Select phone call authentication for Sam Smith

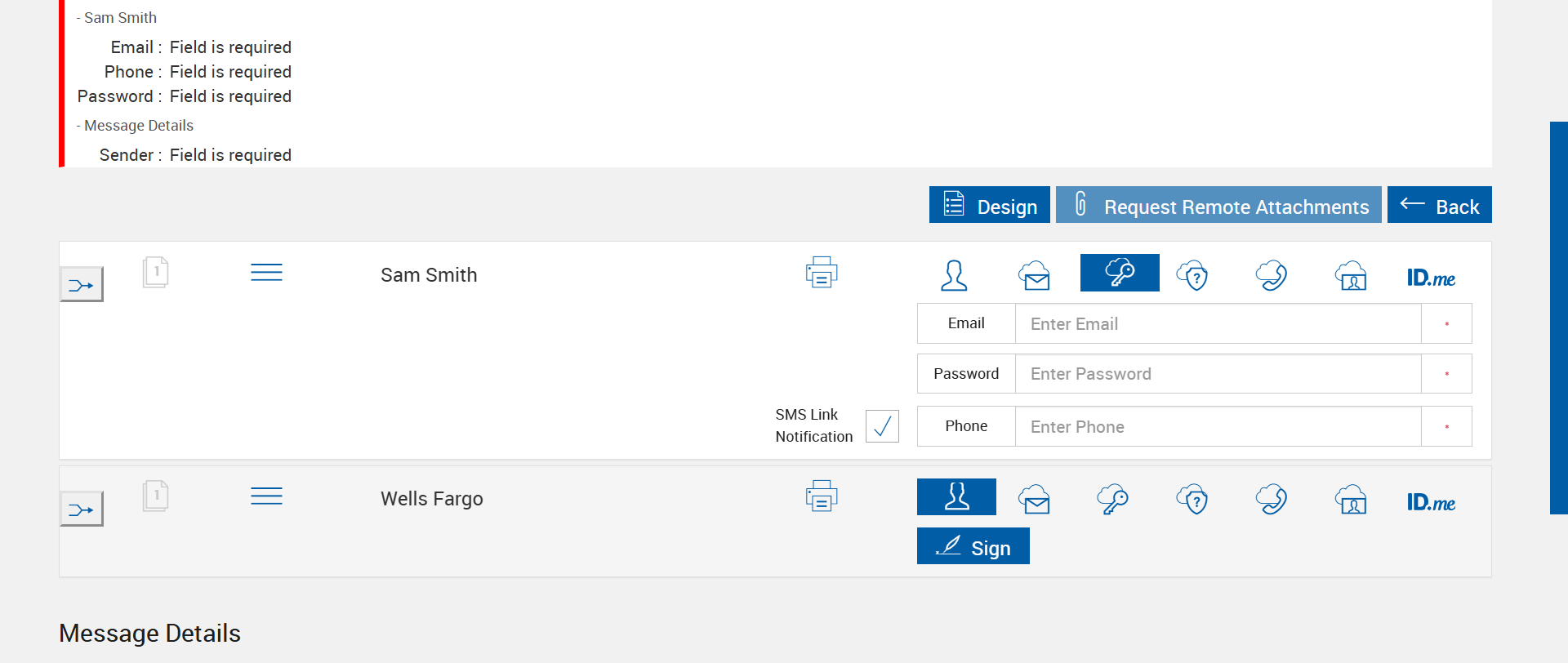[x=1272, y=275]
